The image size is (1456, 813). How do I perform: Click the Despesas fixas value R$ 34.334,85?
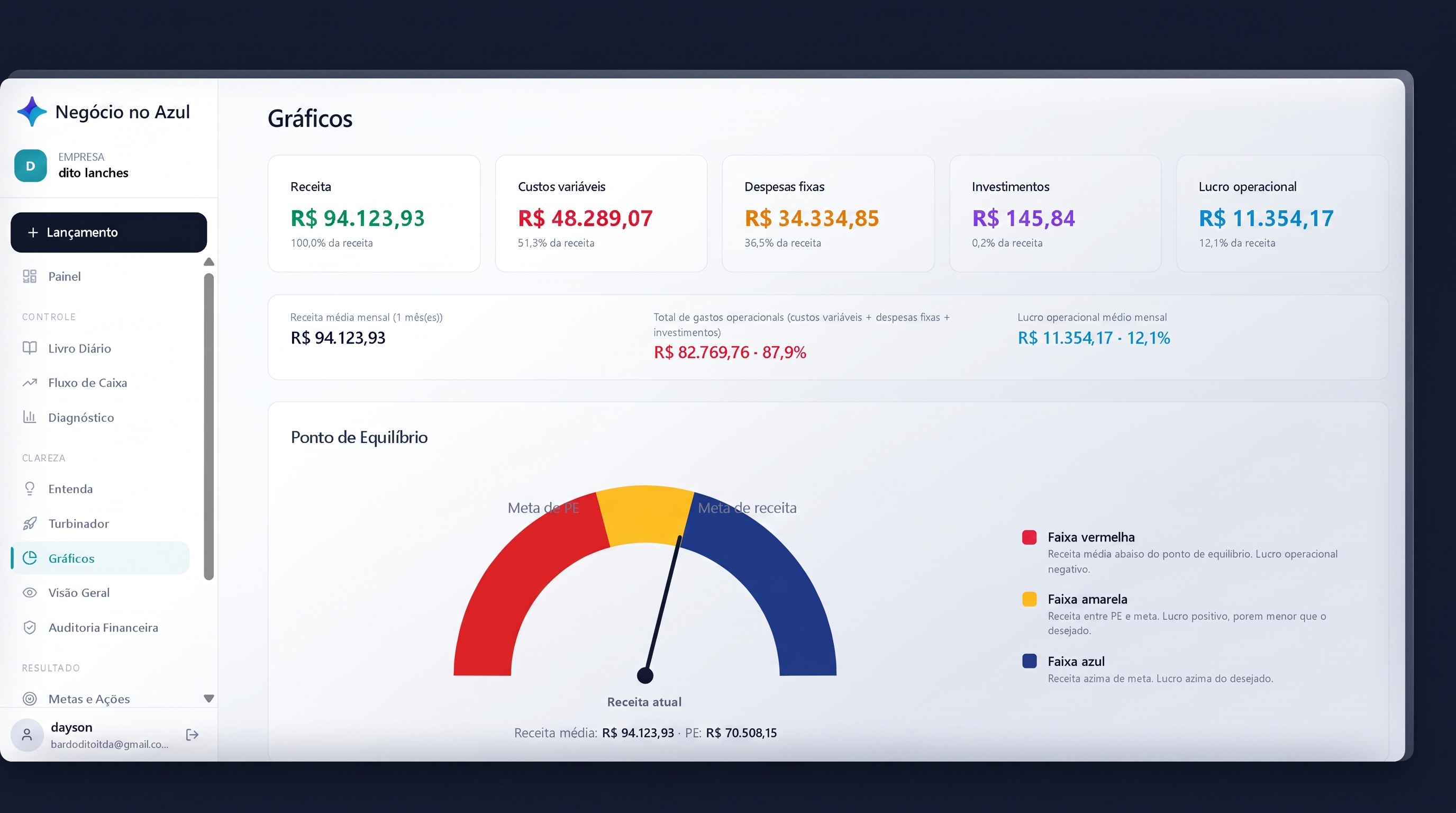click(x=812, y=218)
